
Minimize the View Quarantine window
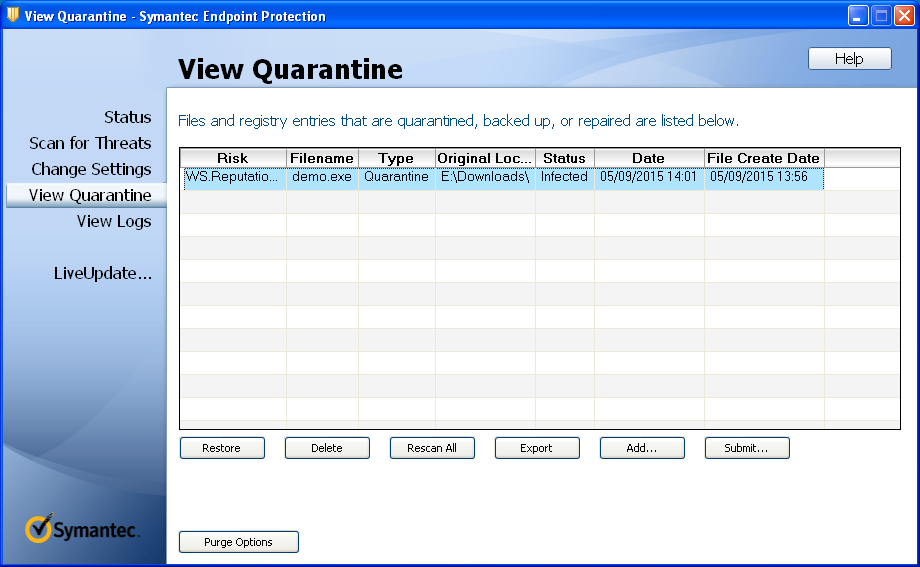click(858, 16)
